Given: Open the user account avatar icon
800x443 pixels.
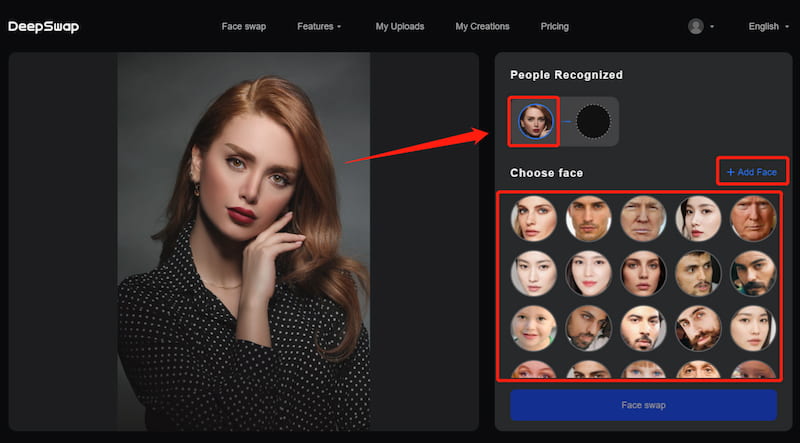Looking at the screenshot, I should pos(696,27).
